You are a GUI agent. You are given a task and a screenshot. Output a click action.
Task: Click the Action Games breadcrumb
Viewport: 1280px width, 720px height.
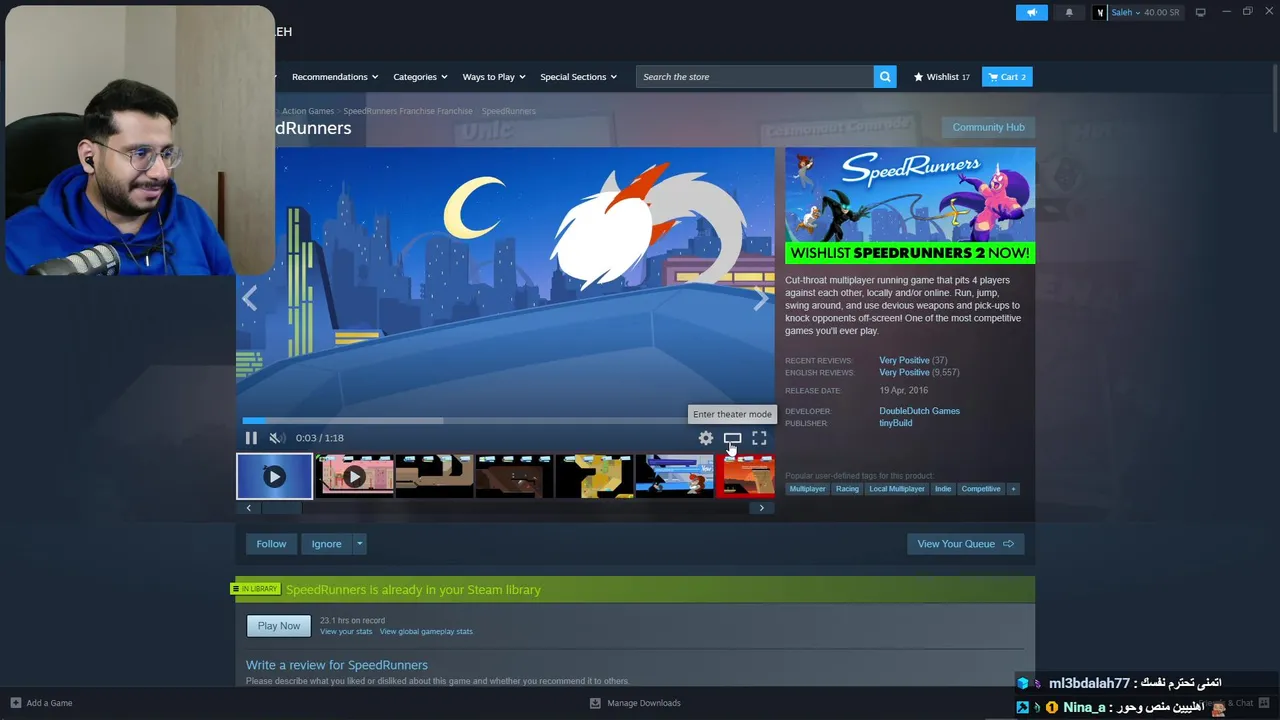pyautogui.click(x=308, y=111)
